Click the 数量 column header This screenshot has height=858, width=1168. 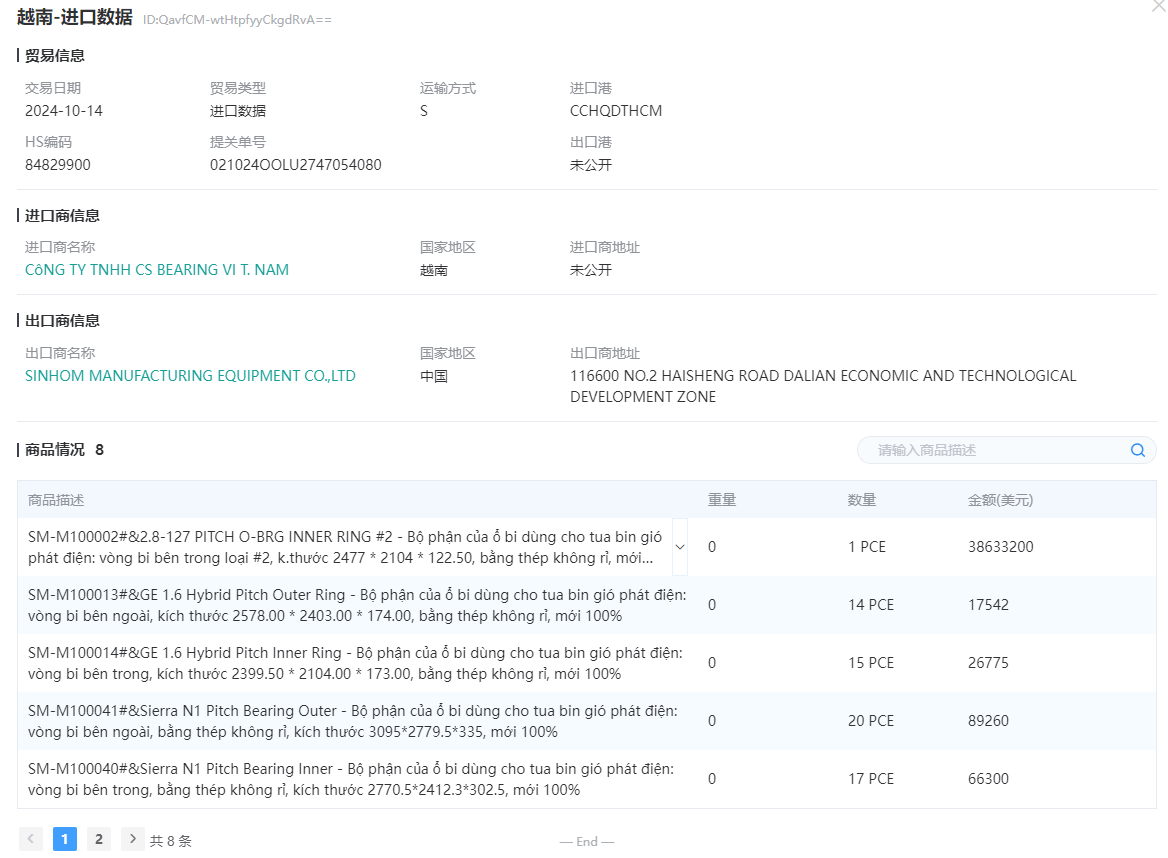pyautogui.click(x=862, y=500)
